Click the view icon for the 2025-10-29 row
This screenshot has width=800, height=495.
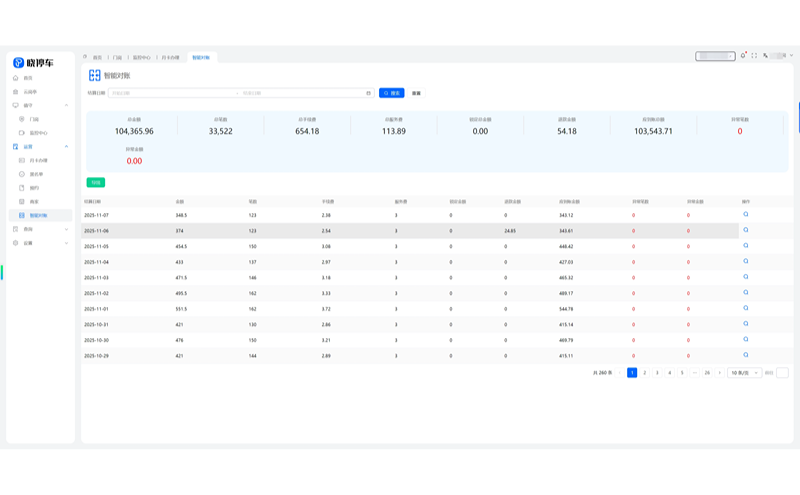[x=745, y=355]
